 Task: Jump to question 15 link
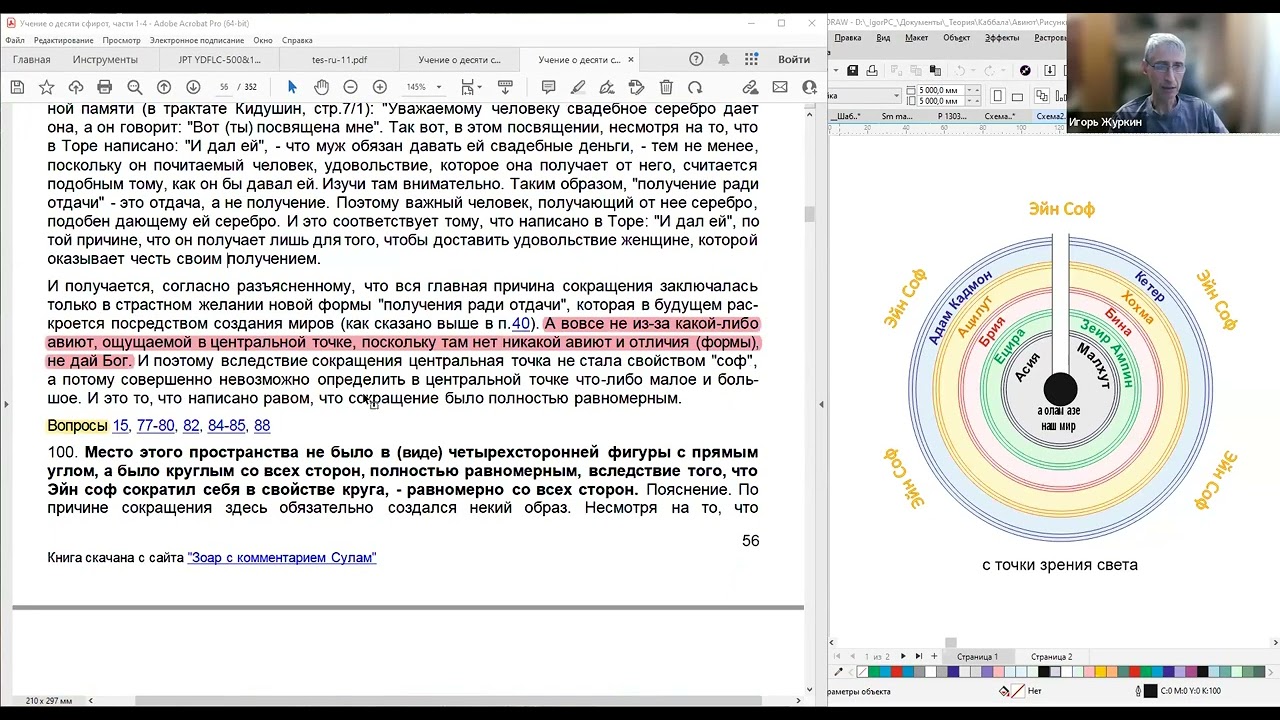point(120,426)
